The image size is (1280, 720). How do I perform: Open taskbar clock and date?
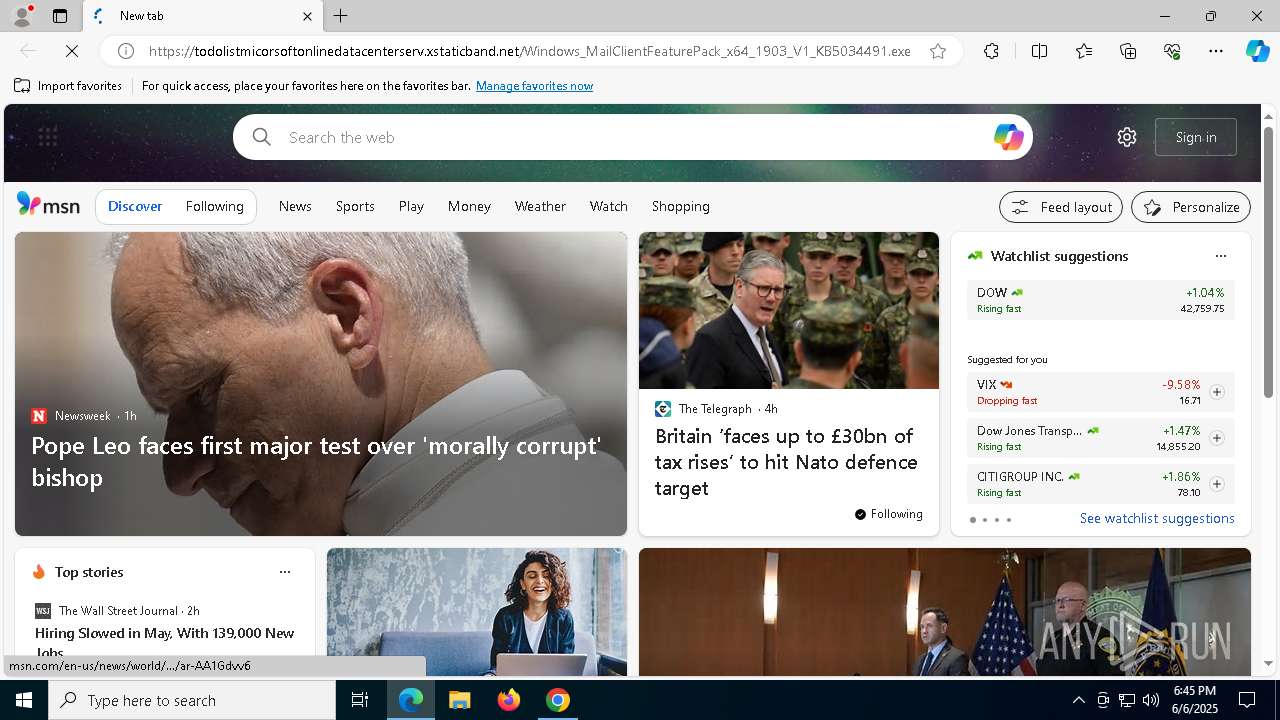(1194, 700)
